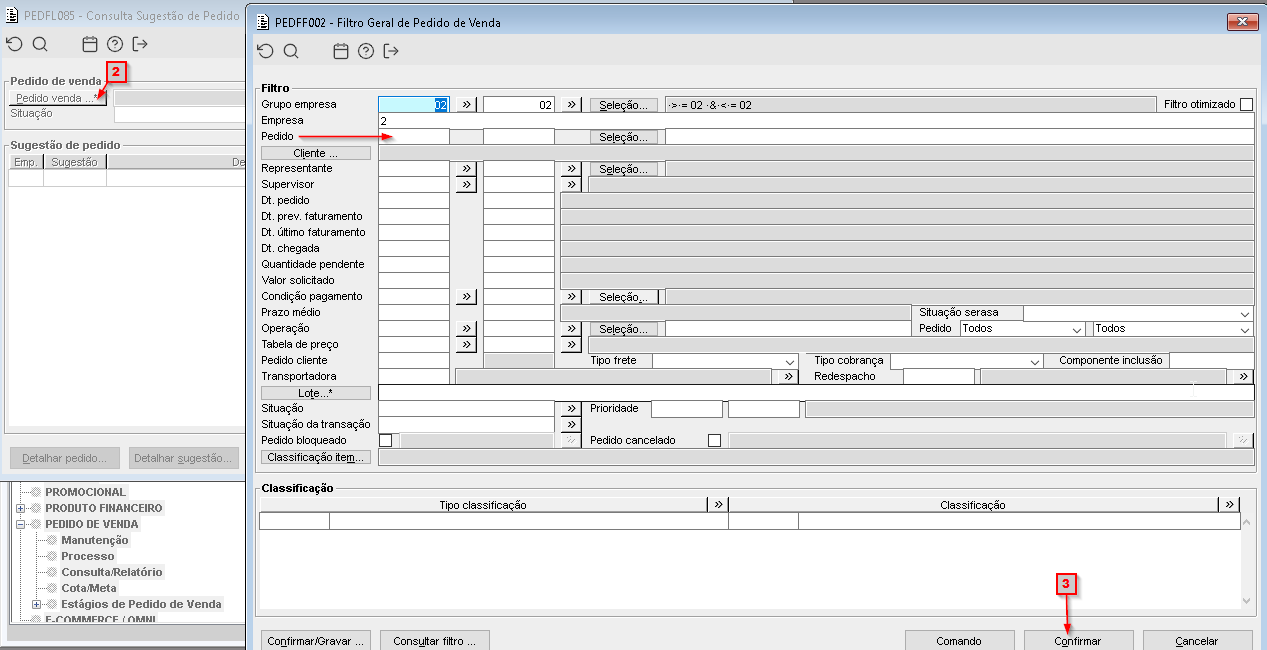Click the >> lookup after the first Tabela de preço field
Screen dimensions: 1267x650
coord(466,344)
